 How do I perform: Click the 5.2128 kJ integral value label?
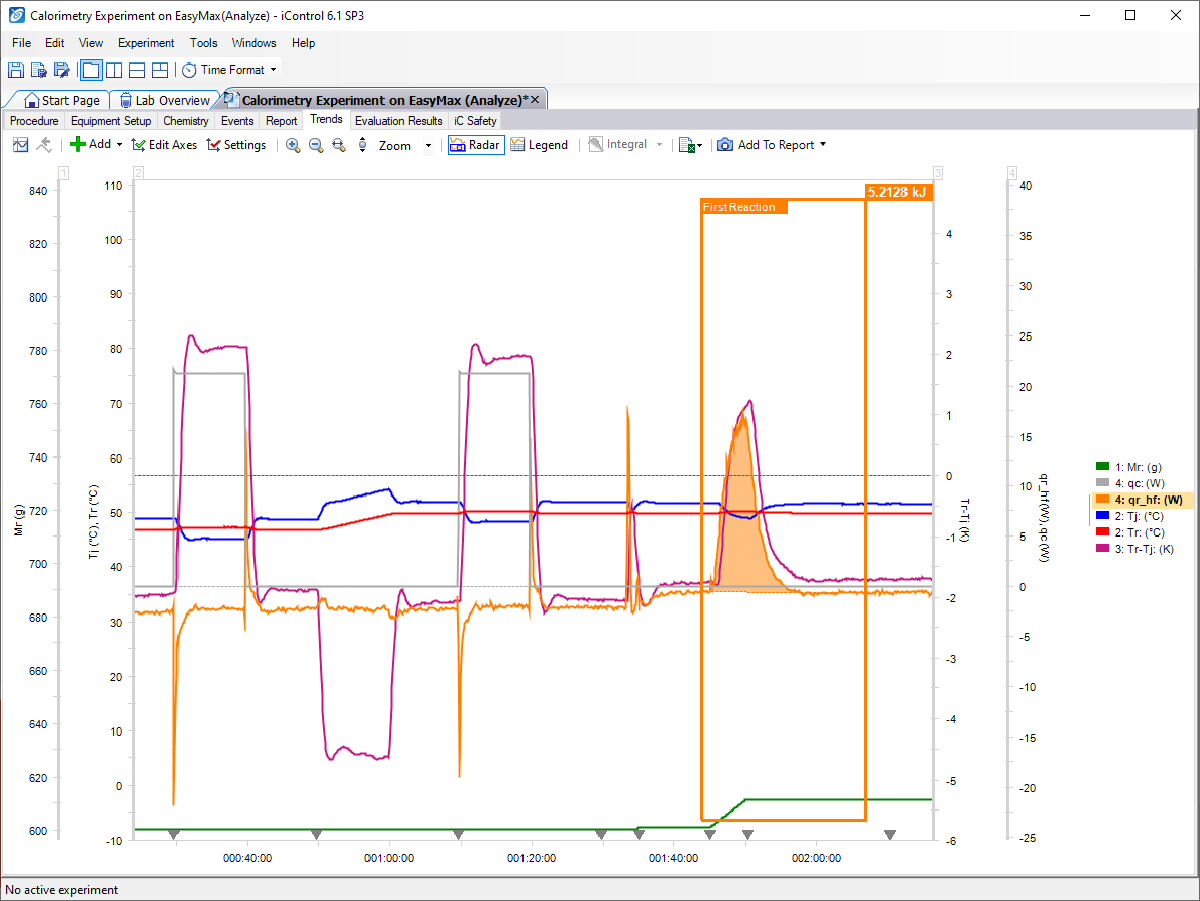(899, 193)
